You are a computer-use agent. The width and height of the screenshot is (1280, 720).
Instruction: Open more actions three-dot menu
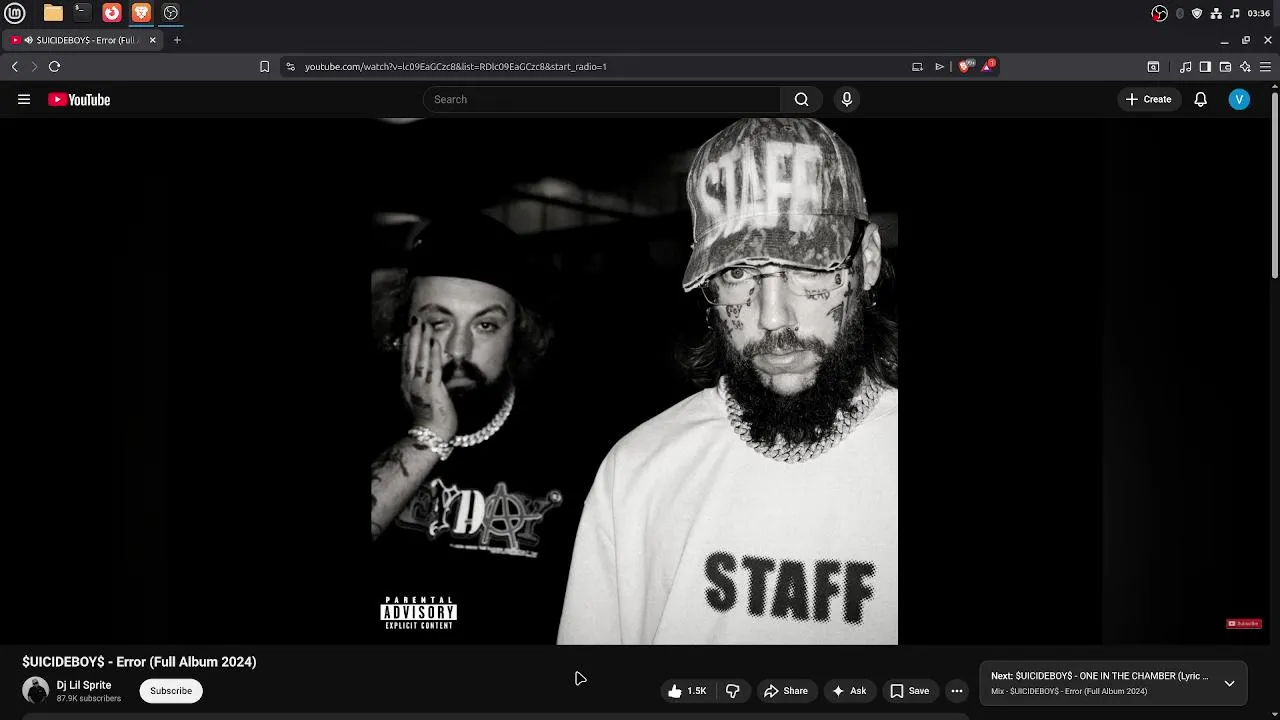[957, 691]
